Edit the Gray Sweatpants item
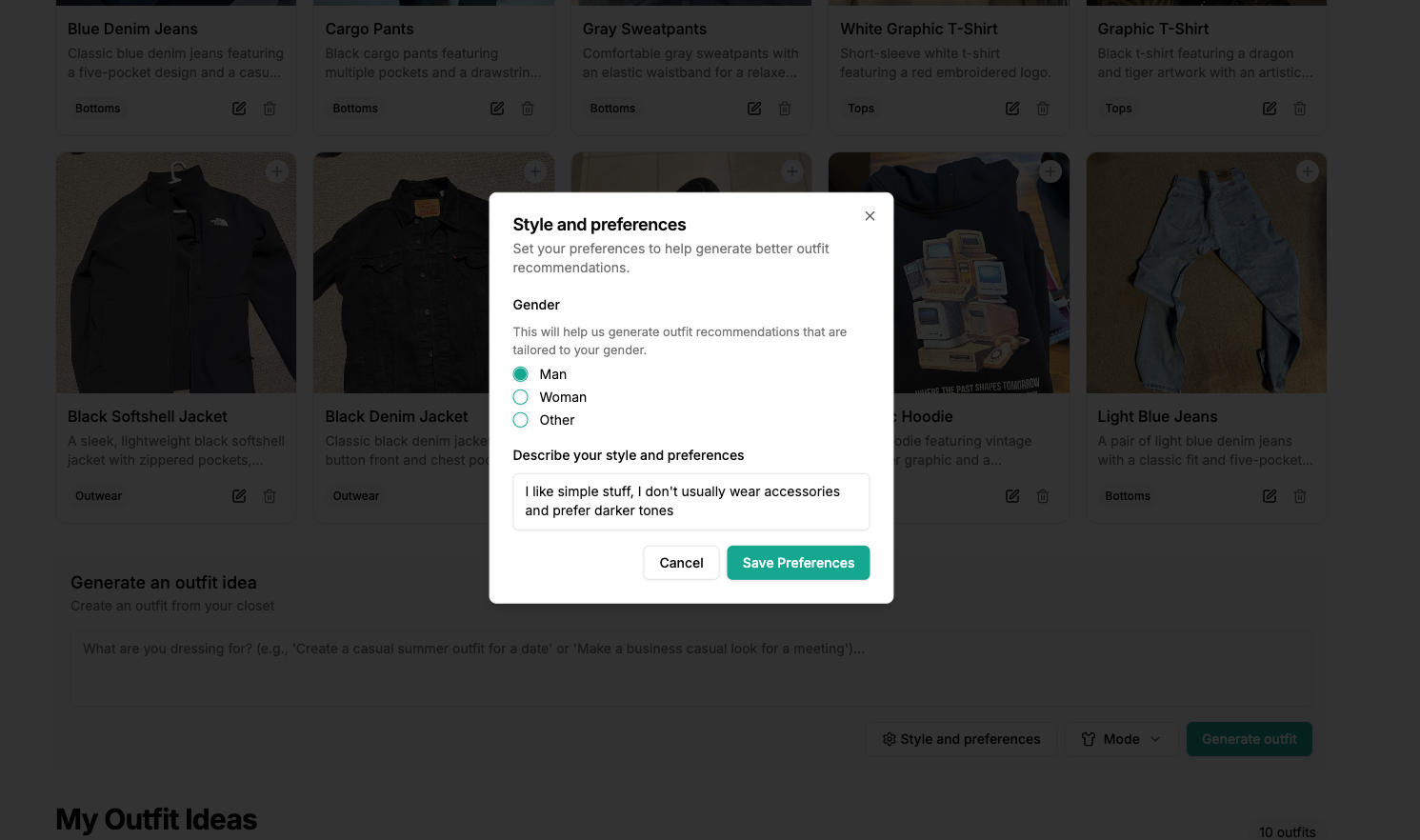The height and width of the screenshot is (840, 1420). (x=754, y=109)
